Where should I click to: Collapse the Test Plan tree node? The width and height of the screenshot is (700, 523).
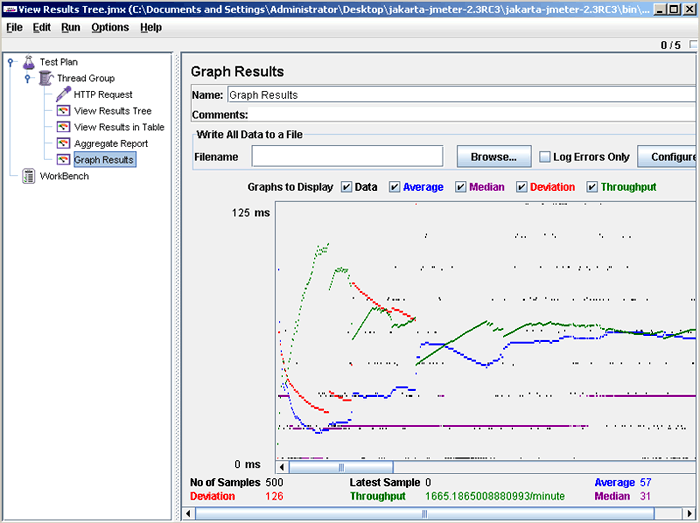coord(10,62)
